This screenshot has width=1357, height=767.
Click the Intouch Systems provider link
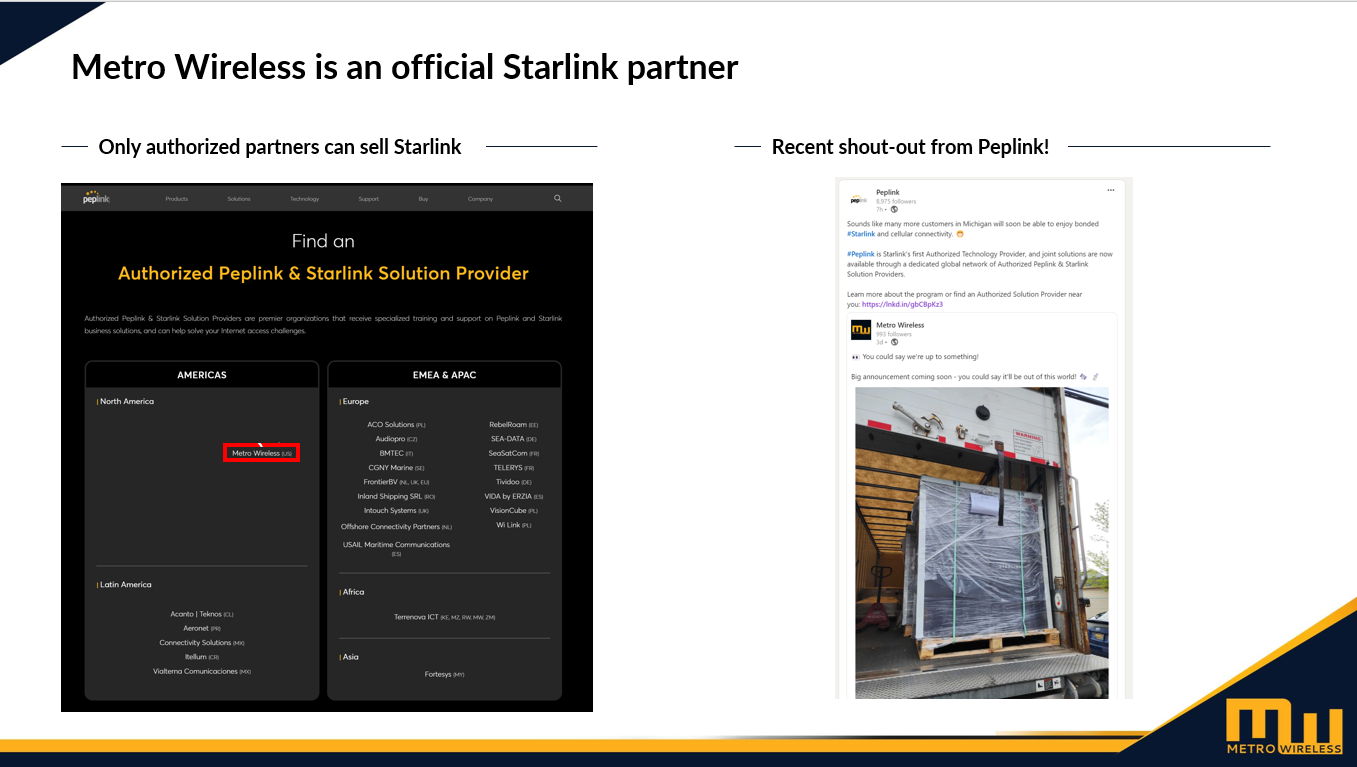coord(396,510)
